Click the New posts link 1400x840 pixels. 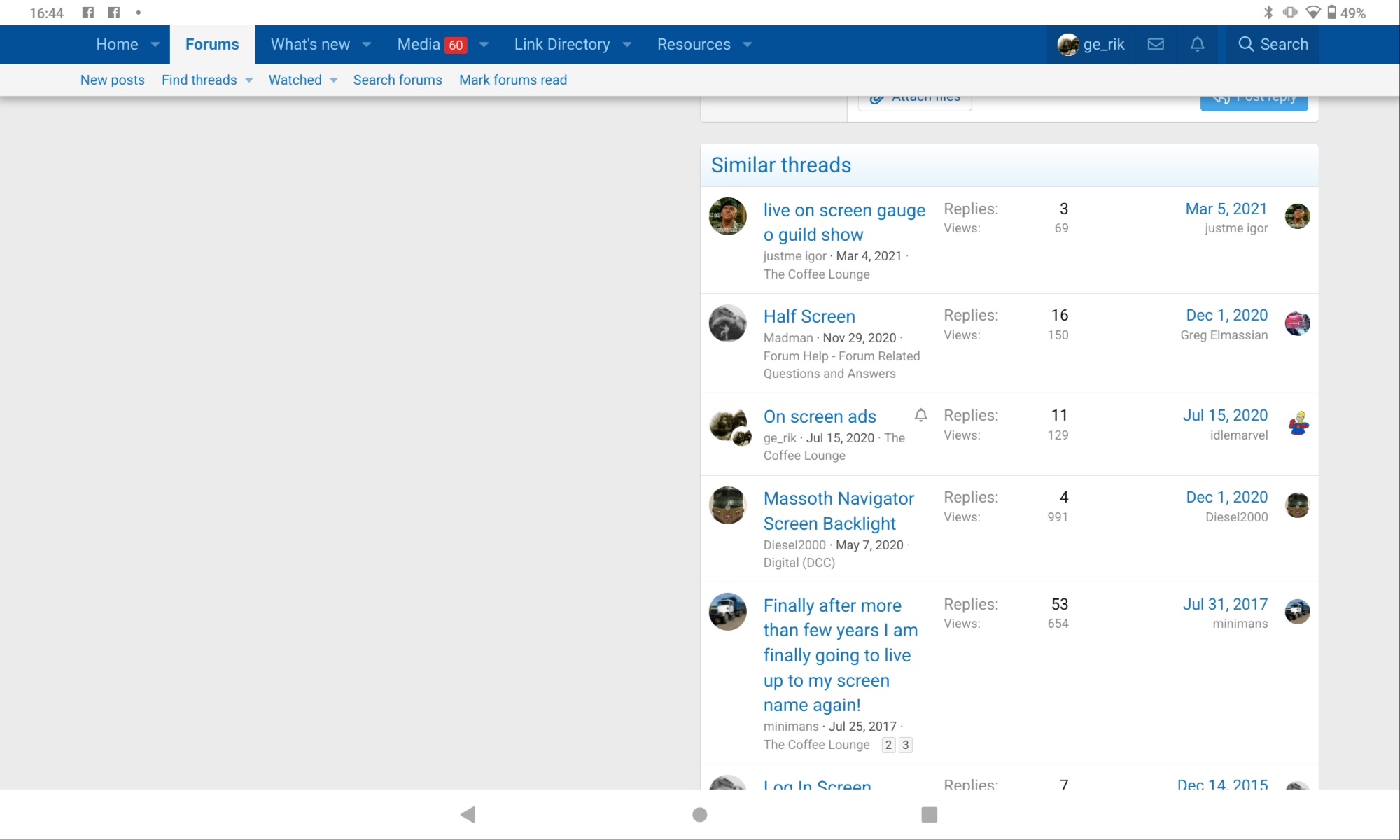pyautogui.click(x=112, y=80)
